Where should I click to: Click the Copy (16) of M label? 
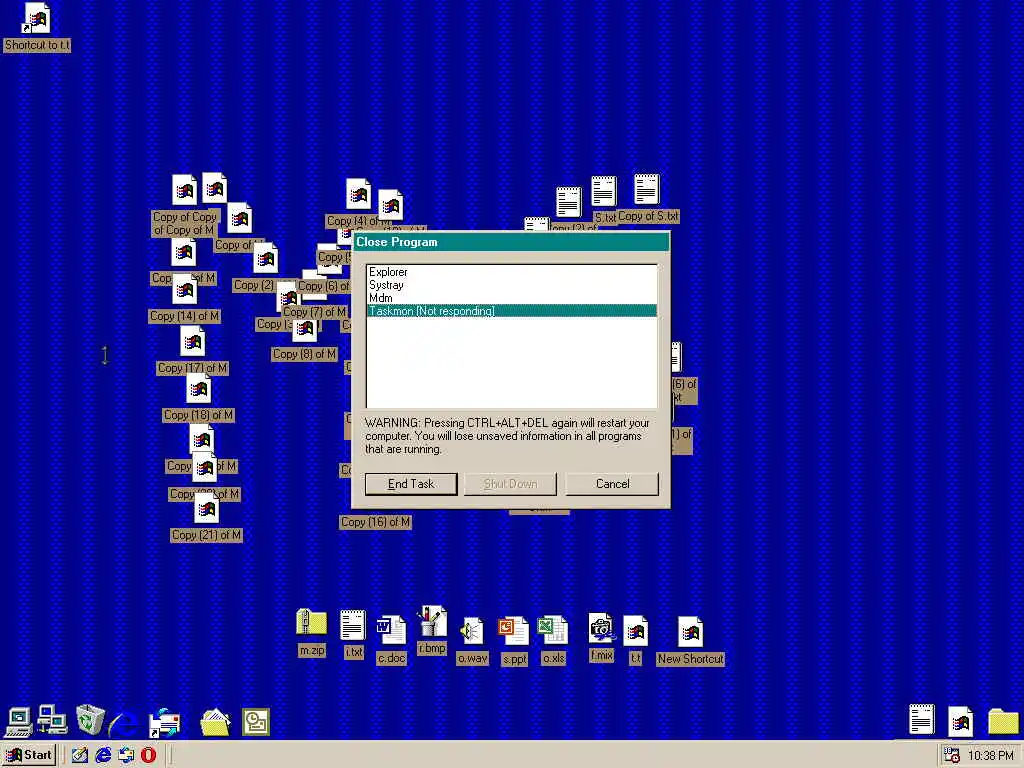click(376, 522)
